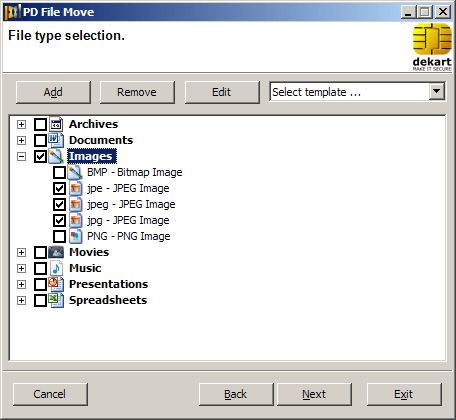Proceed with the Next button

pos(314,394)
